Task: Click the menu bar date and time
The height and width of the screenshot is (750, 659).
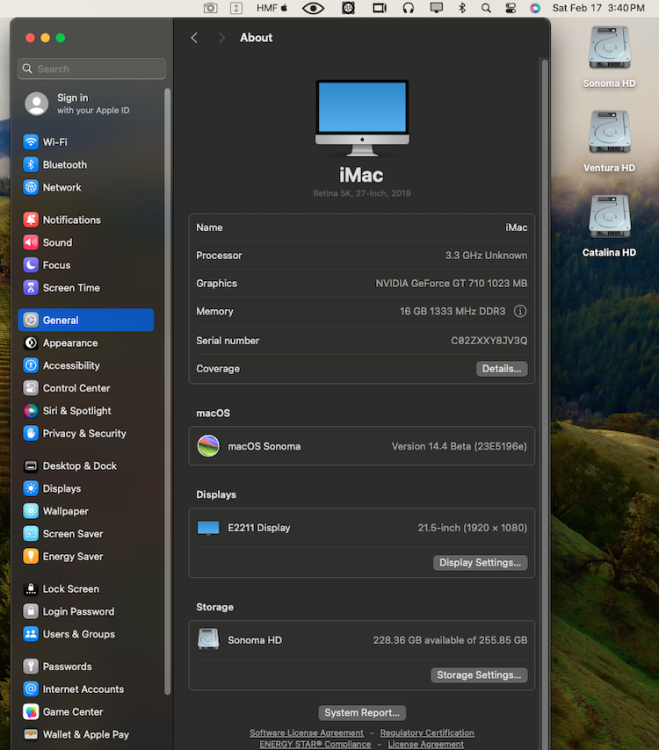Action: tap(598, 8)
